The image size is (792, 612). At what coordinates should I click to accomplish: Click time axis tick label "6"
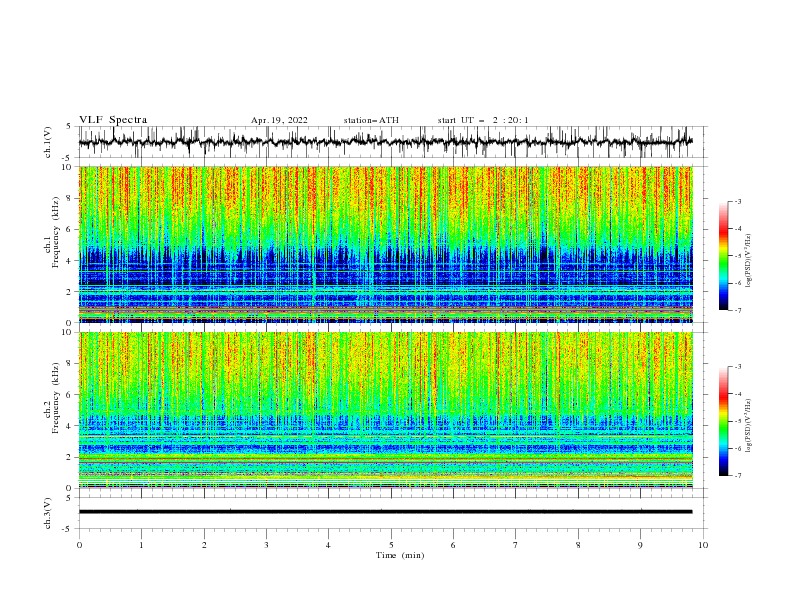click(453, 545)
